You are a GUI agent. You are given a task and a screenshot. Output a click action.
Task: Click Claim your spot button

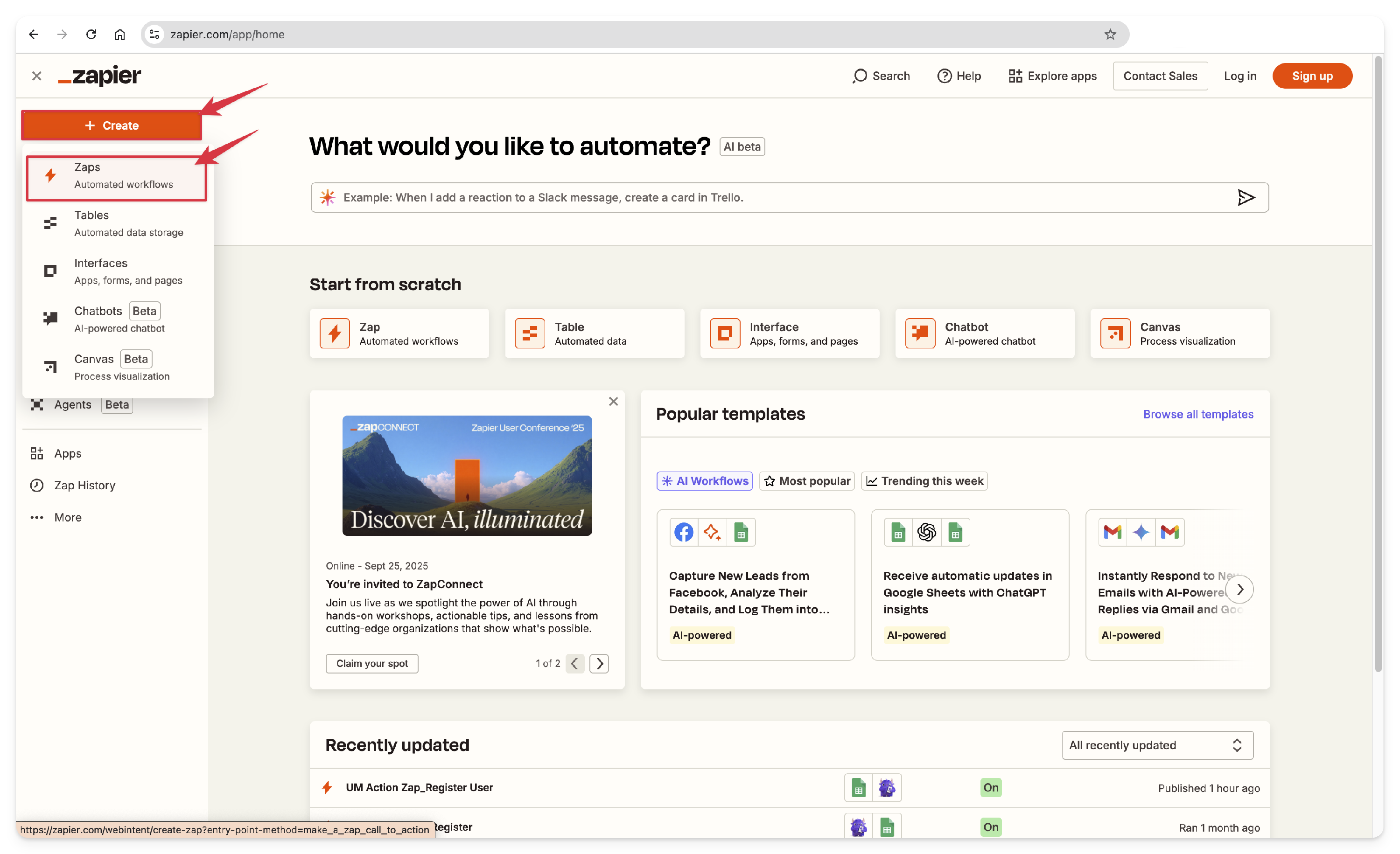tap(371, 663)
